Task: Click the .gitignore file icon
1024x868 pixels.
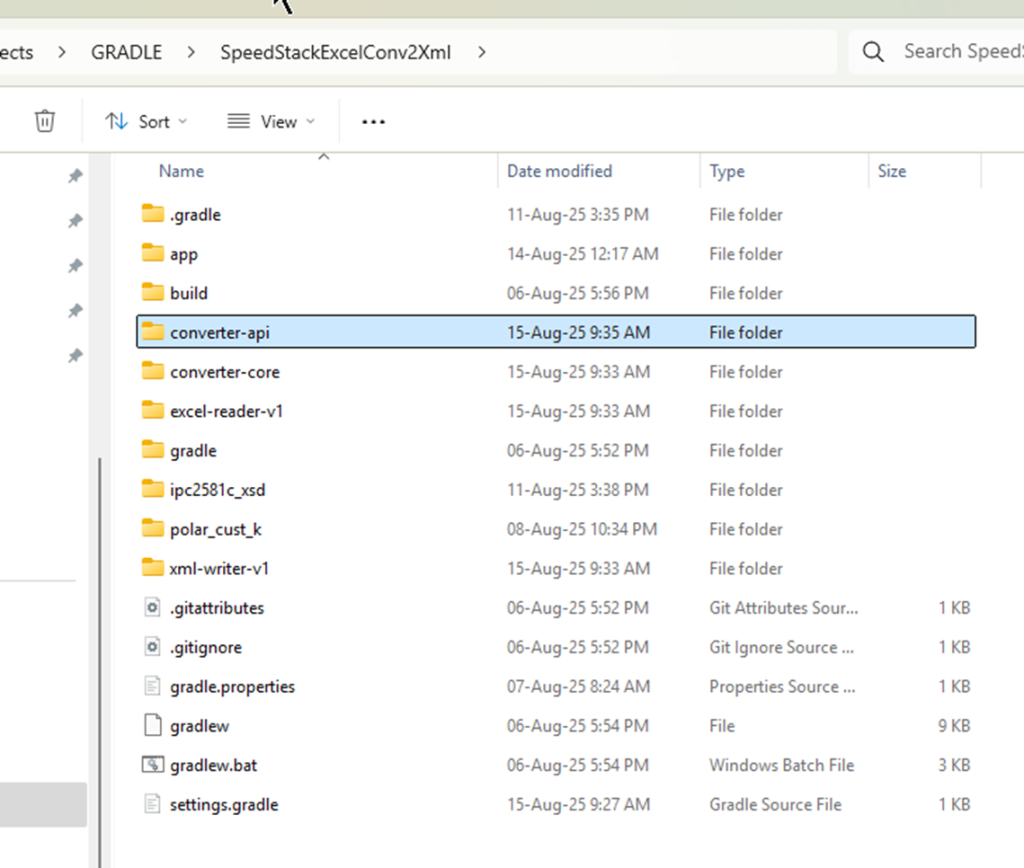Action: click(x=152, y=647)
